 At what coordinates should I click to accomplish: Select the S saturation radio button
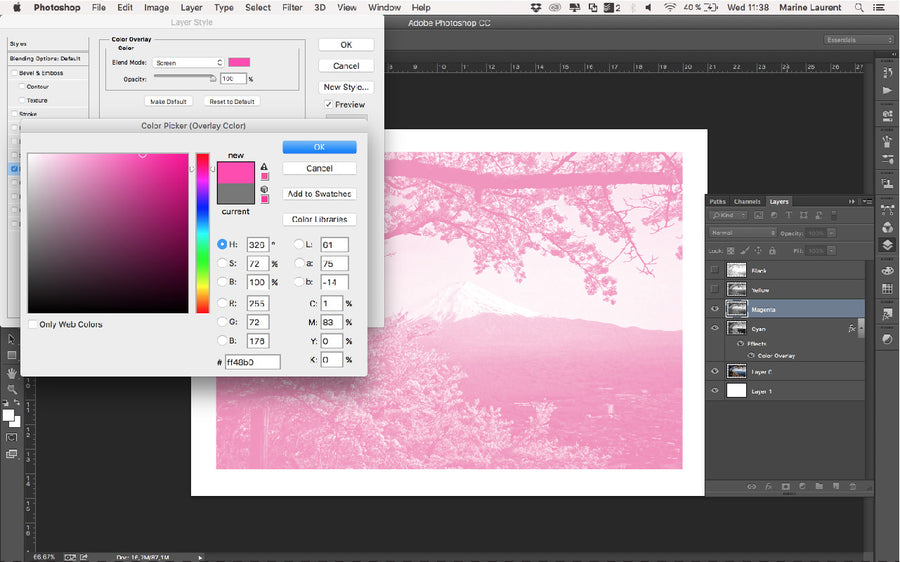(222, 263)
